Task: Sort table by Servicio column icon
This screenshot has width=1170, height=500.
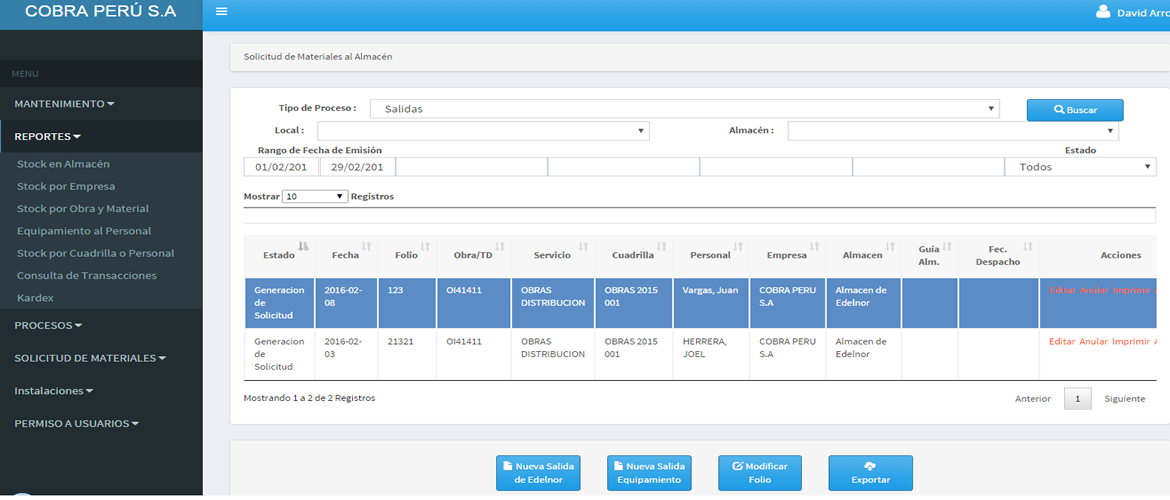Action: coord(584,246)
